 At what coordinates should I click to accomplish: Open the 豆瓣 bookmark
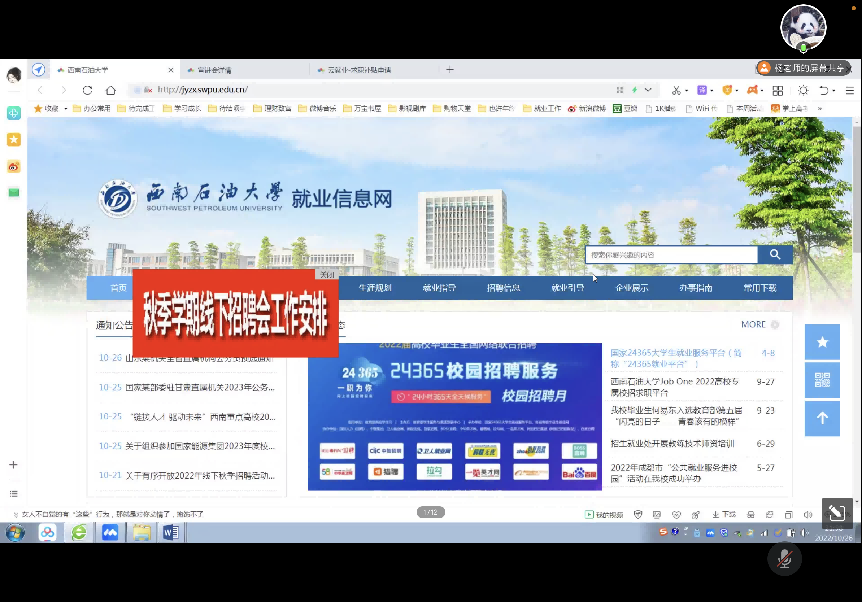[x=625, y=108]
